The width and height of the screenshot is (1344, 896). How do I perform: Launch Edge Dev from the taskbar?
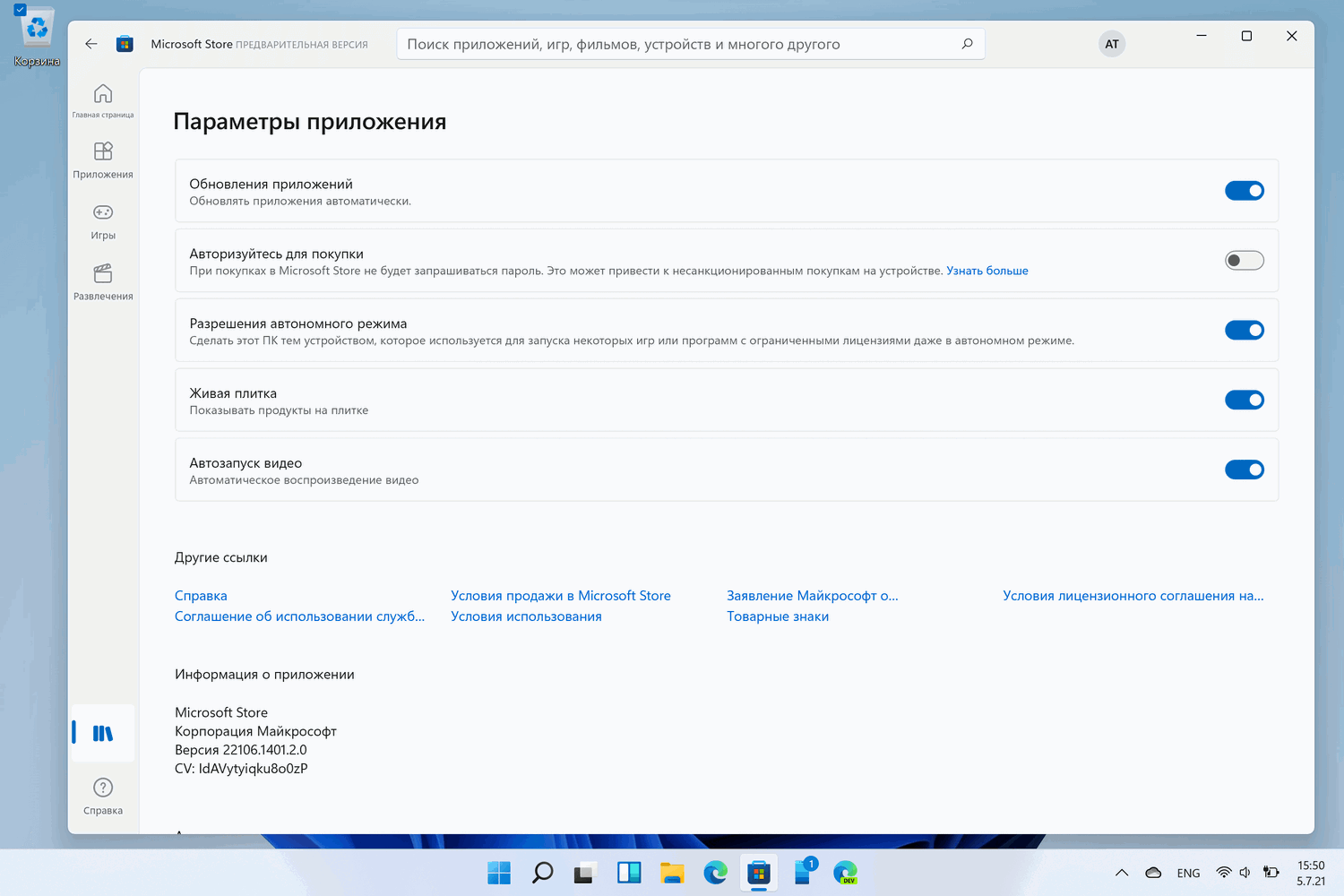coord(845,873)
